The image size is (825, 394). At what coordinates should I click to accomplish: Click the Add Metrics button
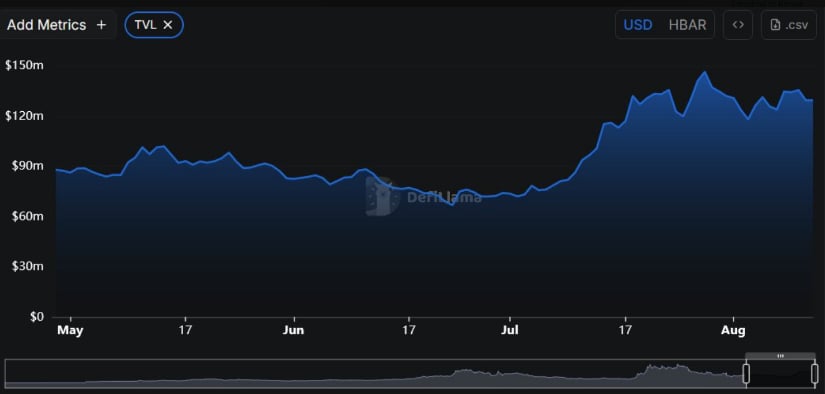pyautogui.click(x=57, y=25)
